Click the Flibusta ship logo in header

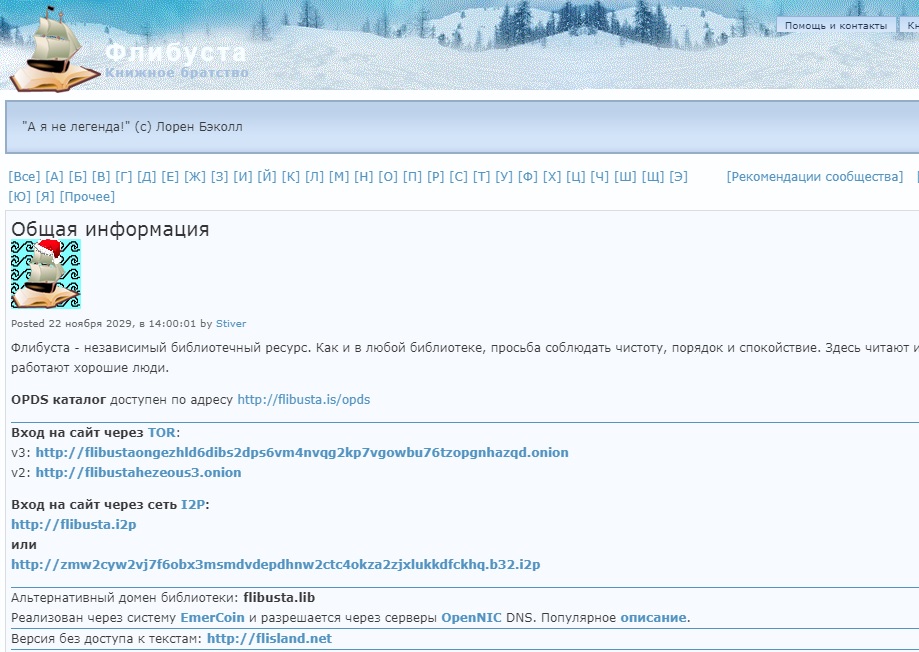click(x=54, y=50)
